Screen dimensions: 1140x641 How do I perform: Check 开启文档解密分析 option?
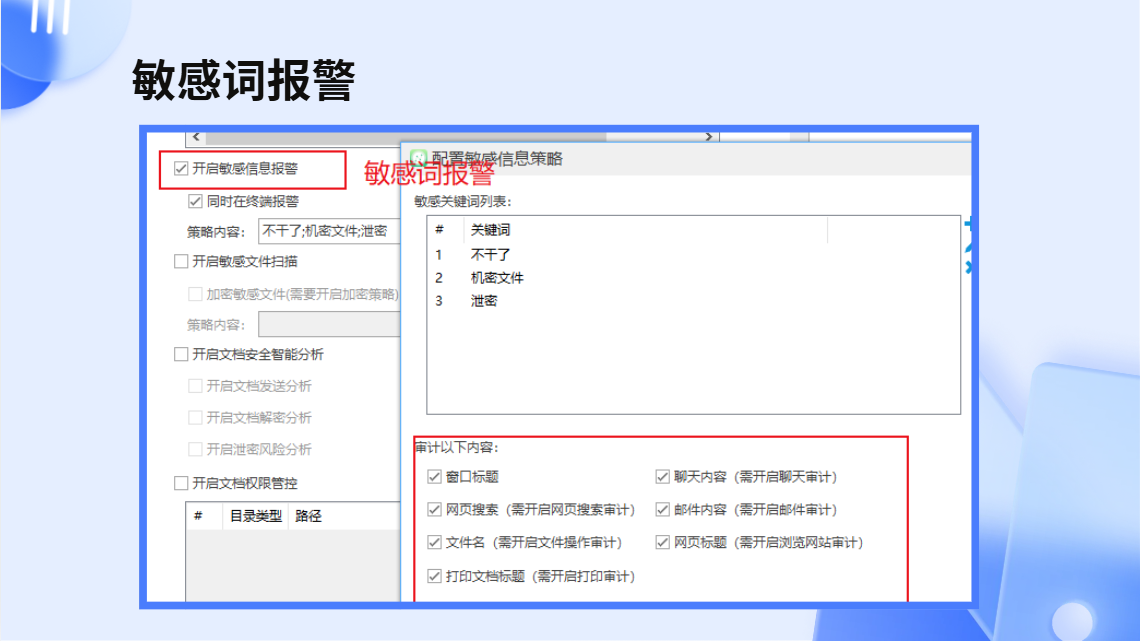pyautogui.click(x=195, y=417)
